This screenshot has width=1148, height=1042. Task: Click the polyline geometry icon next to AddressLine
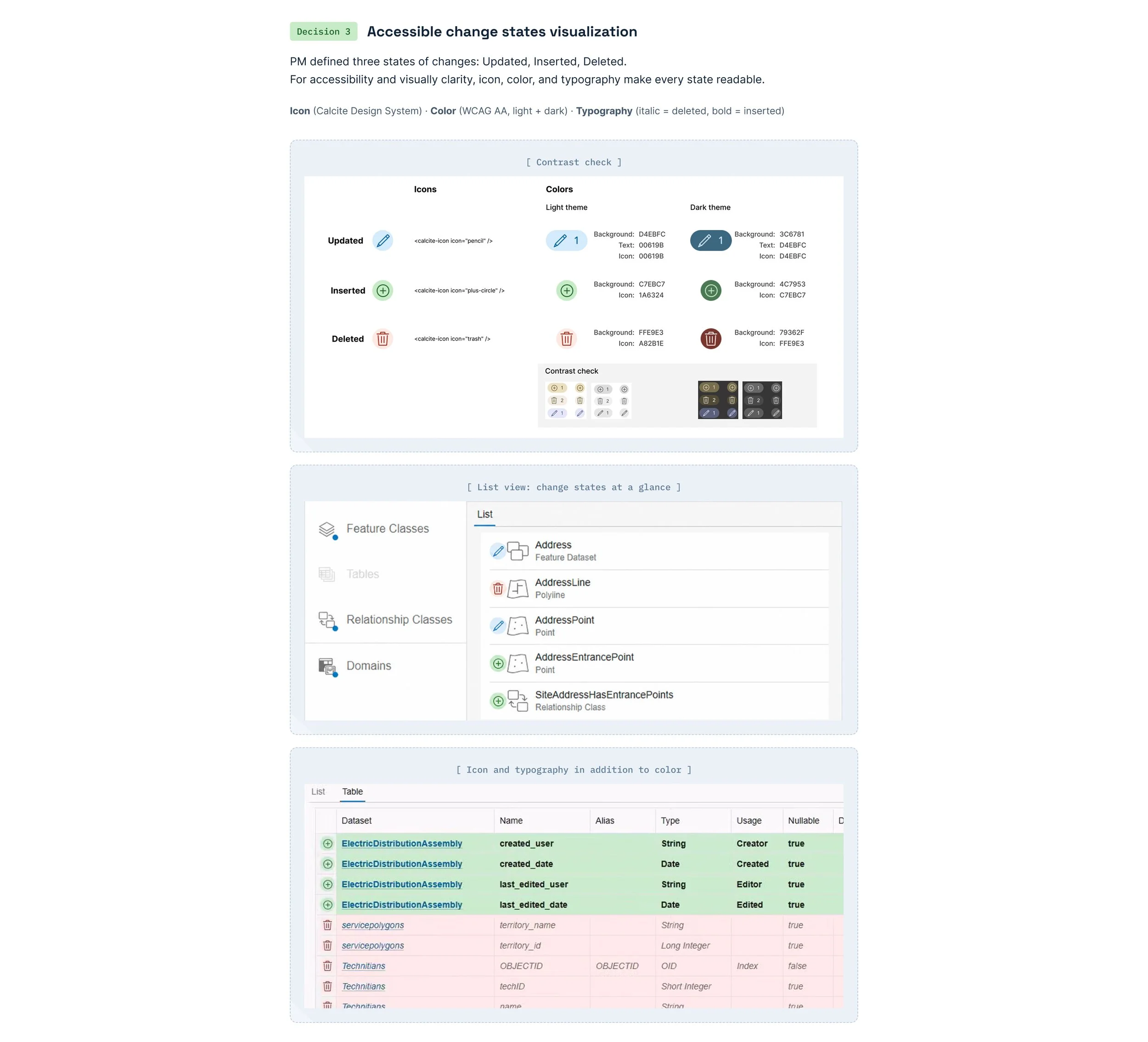(x=518, y=588)
